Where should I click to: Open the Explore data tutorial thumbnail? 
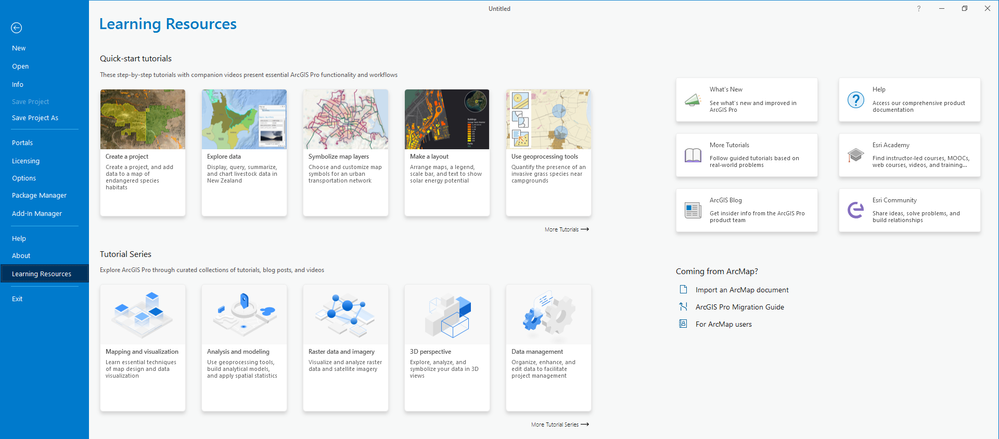coord(244,119)
